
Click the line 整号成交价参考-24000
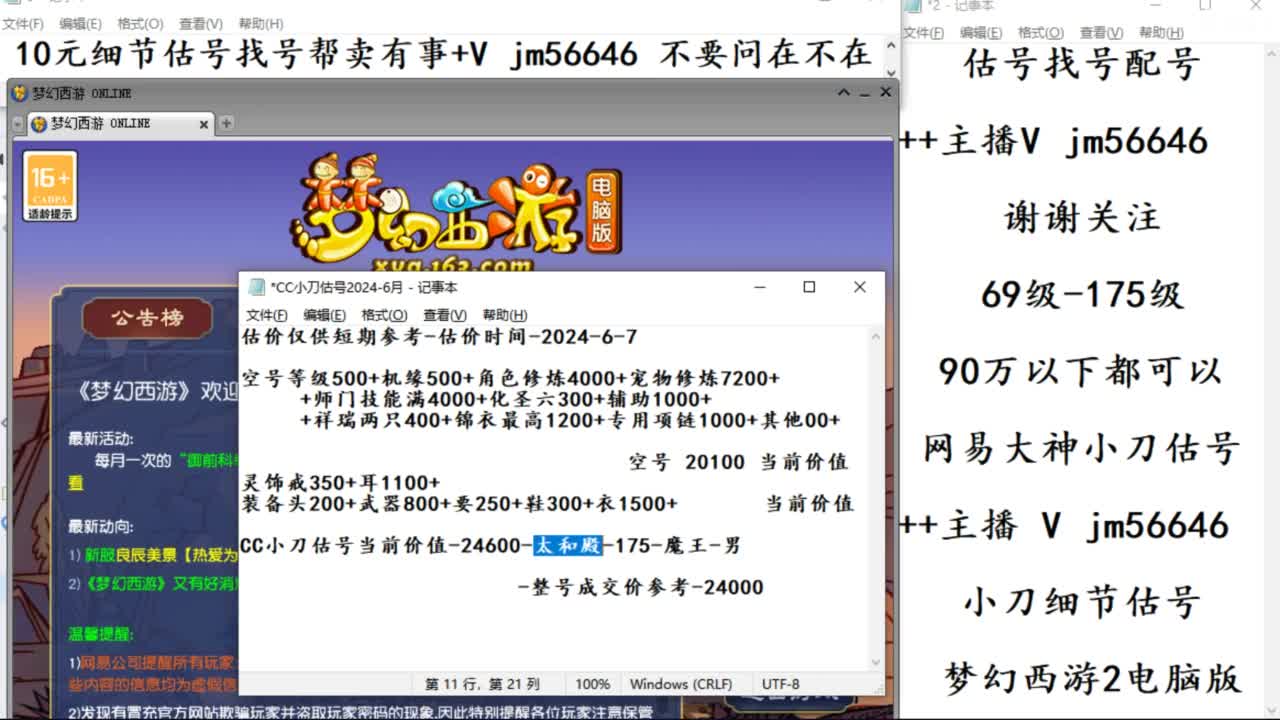[641, 588]
